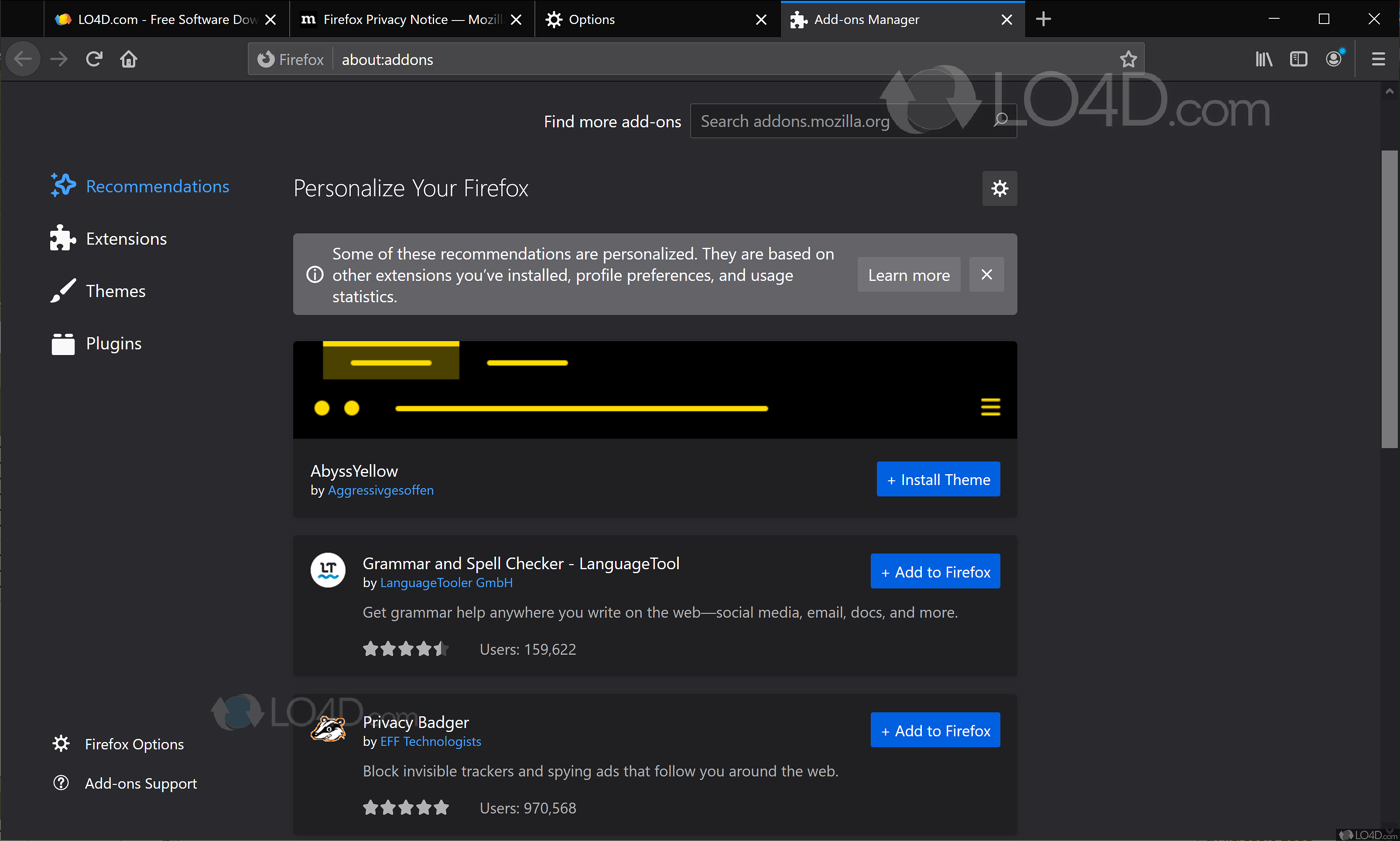Click the info icon in the notice
Viewport: 1400px width, 841px height.
click(315, 275)
